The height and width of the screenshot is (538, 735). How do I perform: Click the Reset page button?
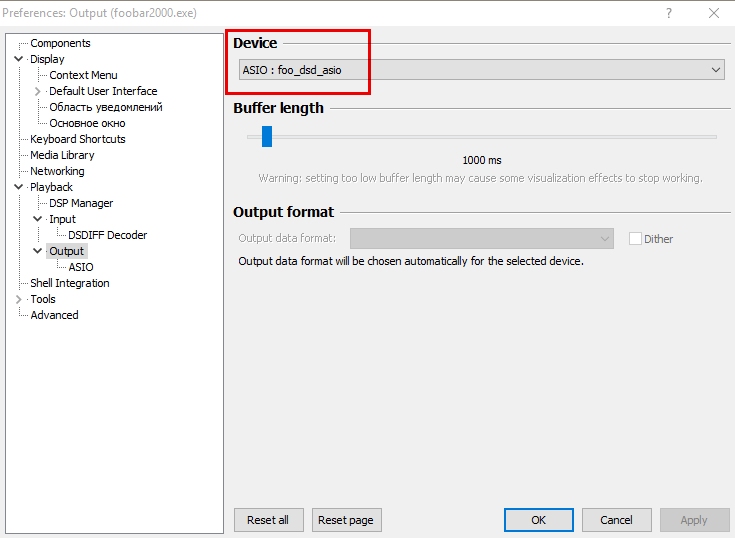(347, 520)
